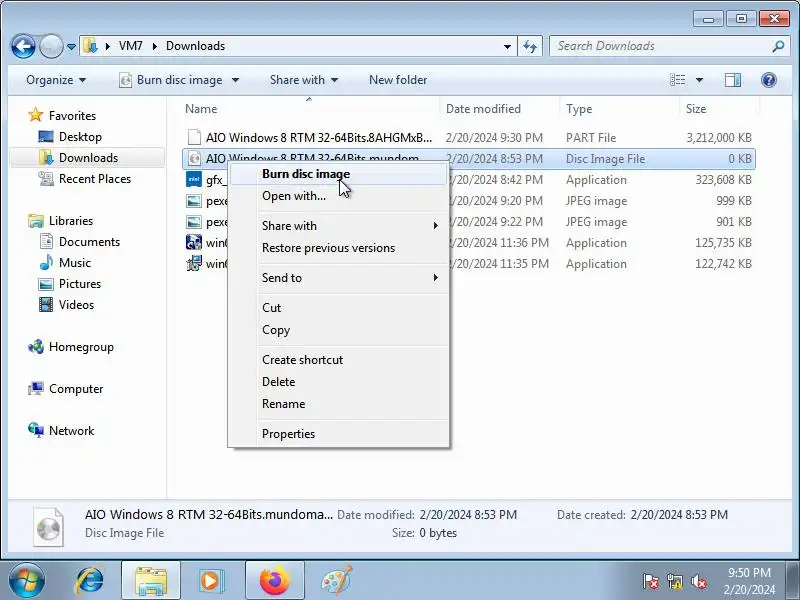The image size is (800, 600).
Task: Change view using the view icon
Action: click(x=678, y=80)
